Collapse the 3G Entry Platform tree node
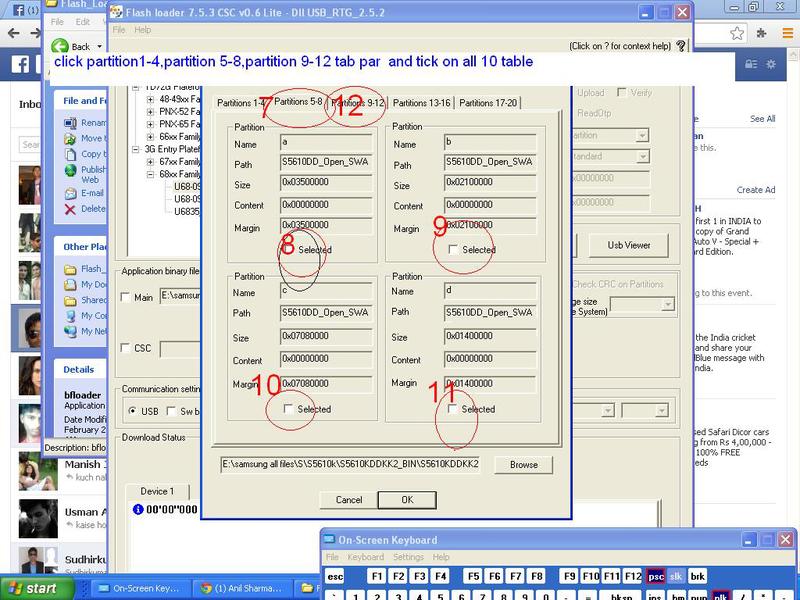800x600 pixels. [x=136, y=149]
